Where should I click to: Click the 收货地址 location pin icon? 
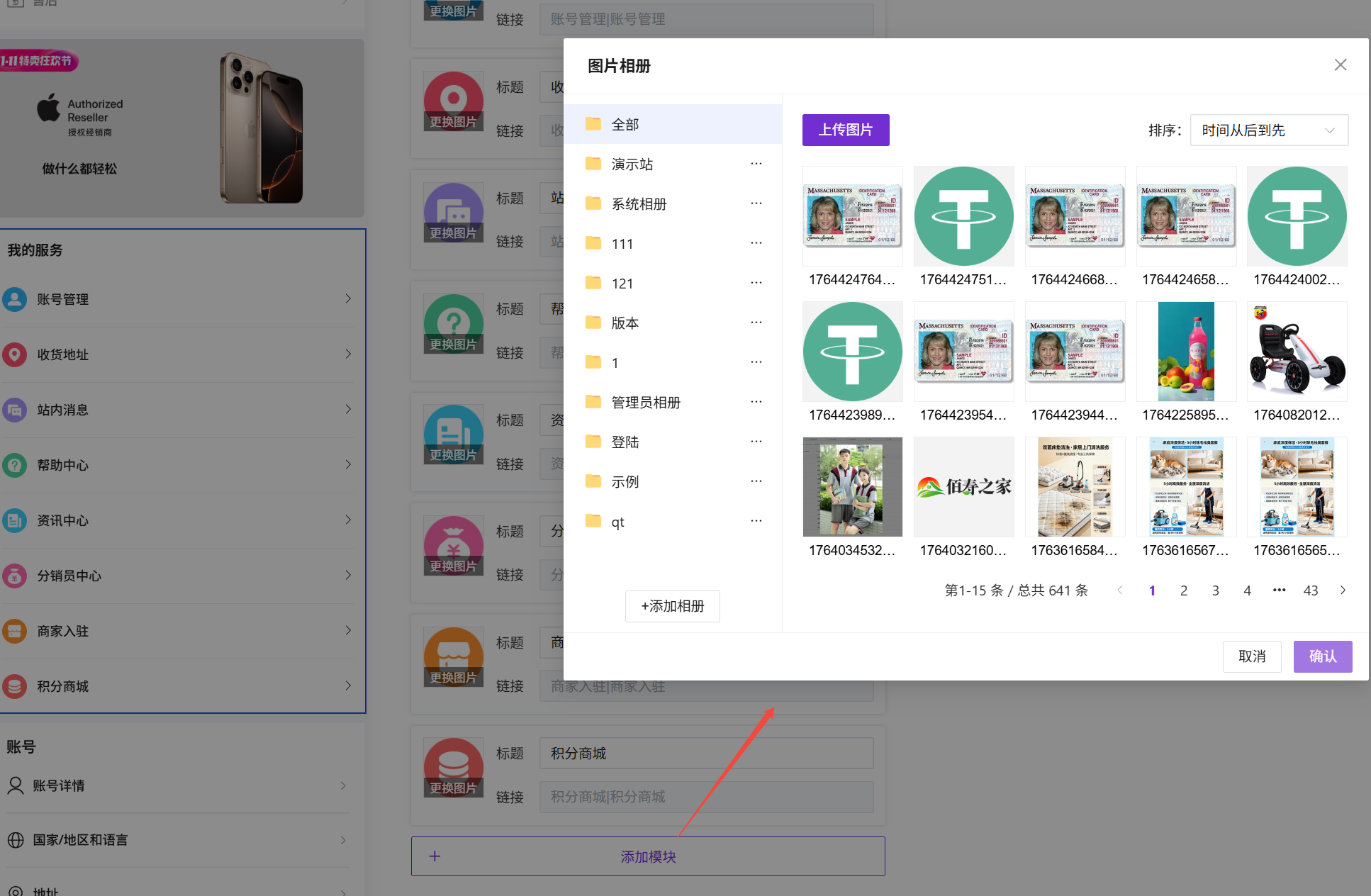click(x=15, y=354)
